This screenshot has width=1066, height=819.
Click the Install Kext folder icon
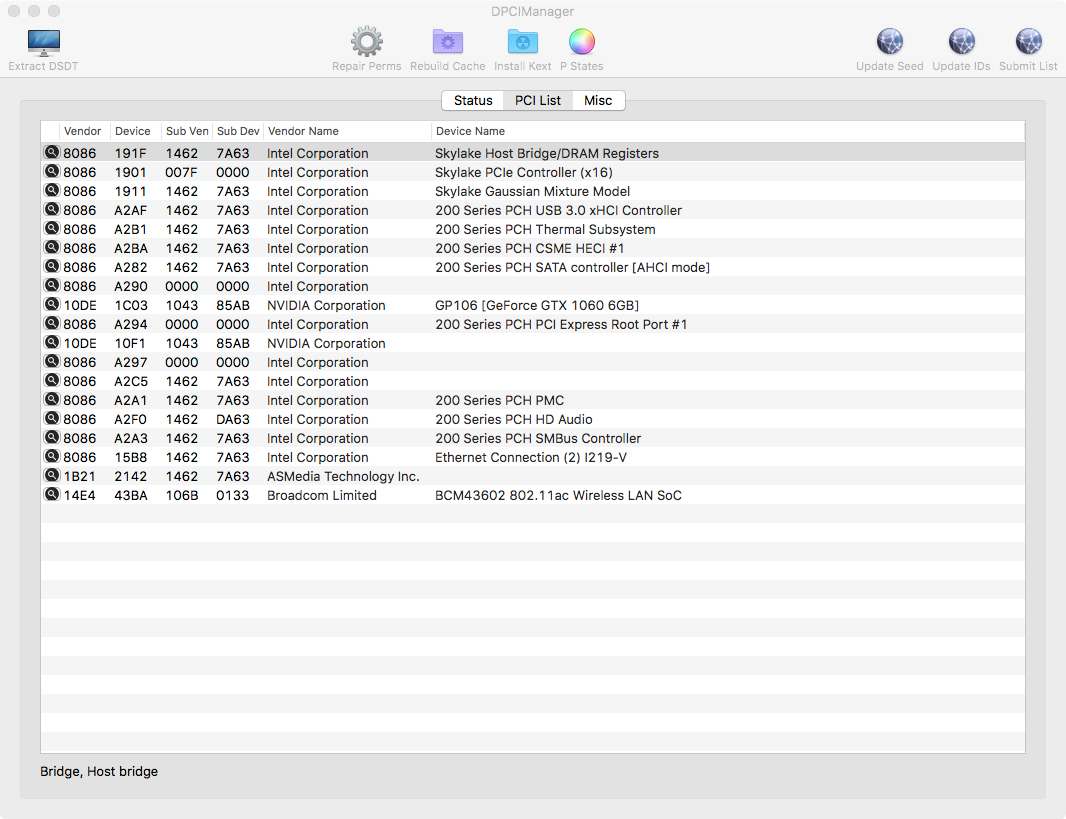(522, 42)
